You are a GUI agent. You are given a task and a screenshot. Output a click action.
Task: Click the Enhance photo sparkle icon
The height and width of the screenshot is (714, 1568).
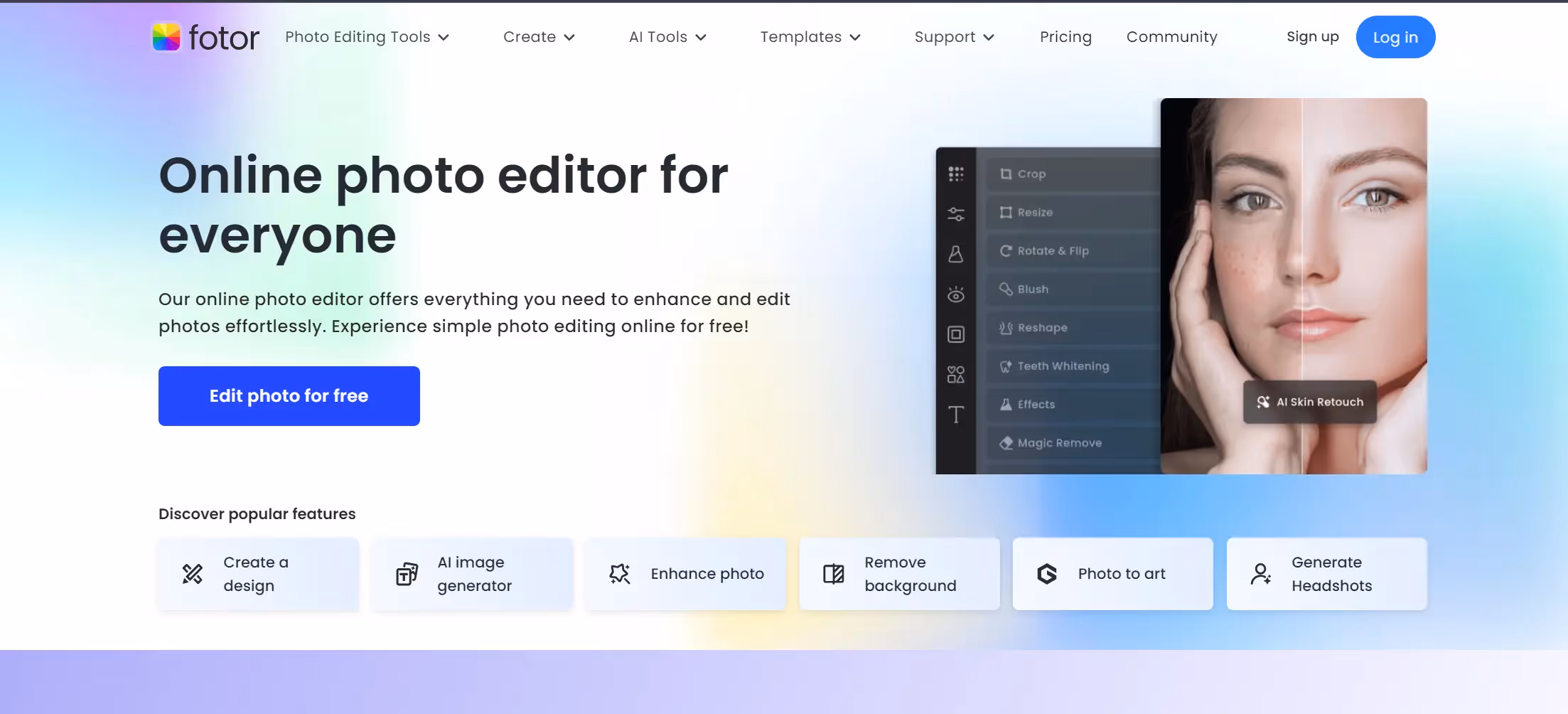click(620, 574)
